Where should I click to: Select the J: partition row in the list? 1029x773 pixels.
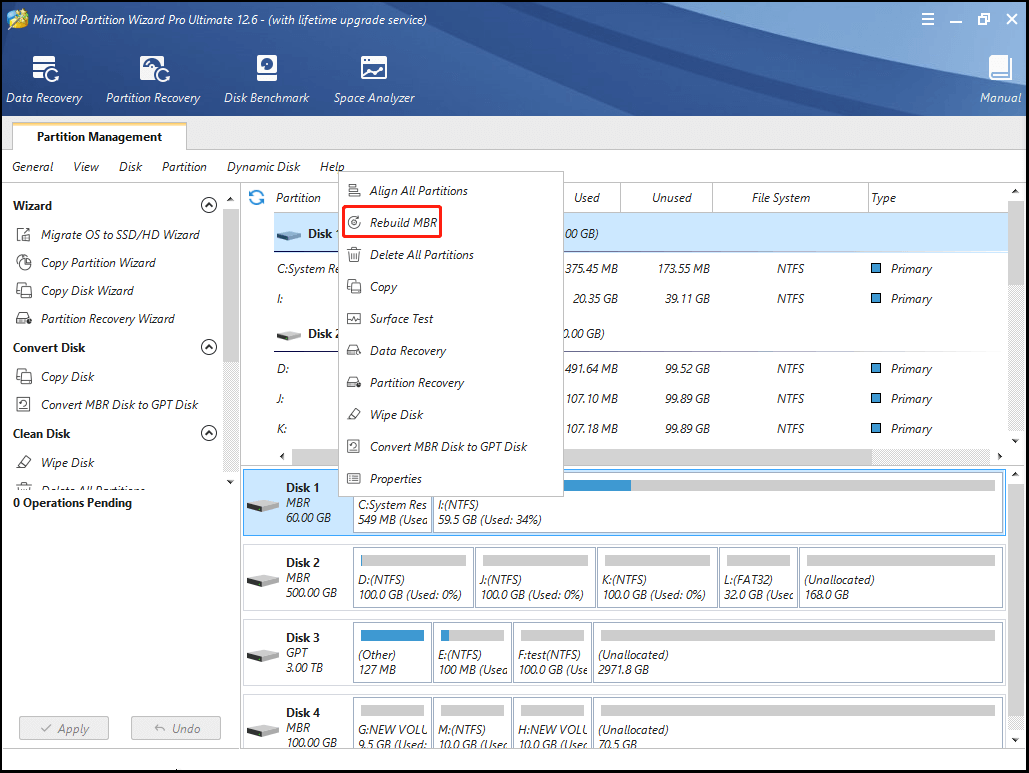(640, 398)
